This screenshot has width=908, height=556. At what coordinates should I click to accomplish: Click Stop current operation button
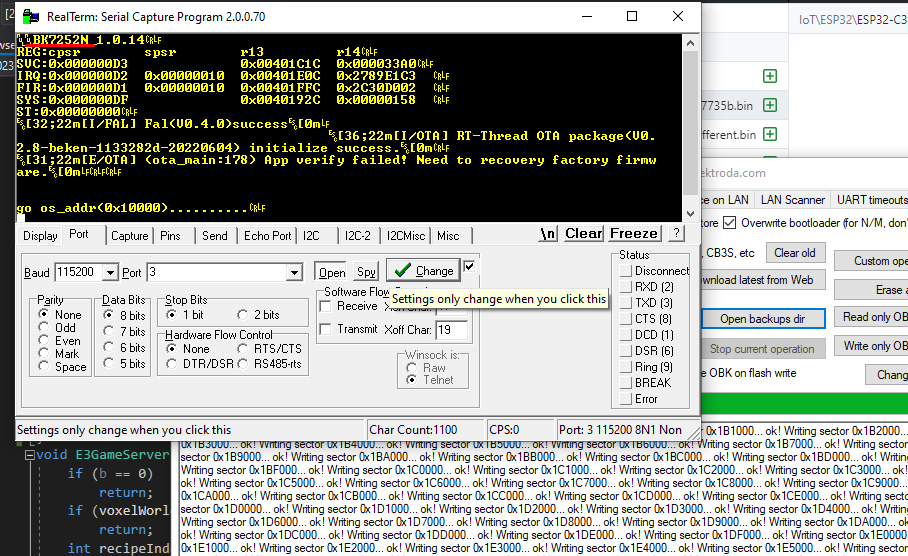(x=762, y=349)
